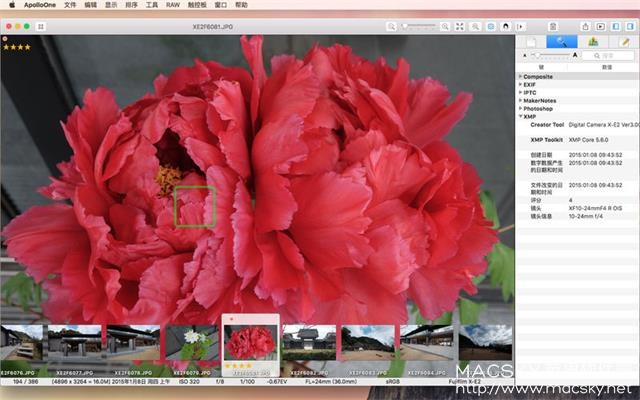This screenshot has width=640, height=400.
Task: Click the inspector search field
Action: (x=608, y=56)
